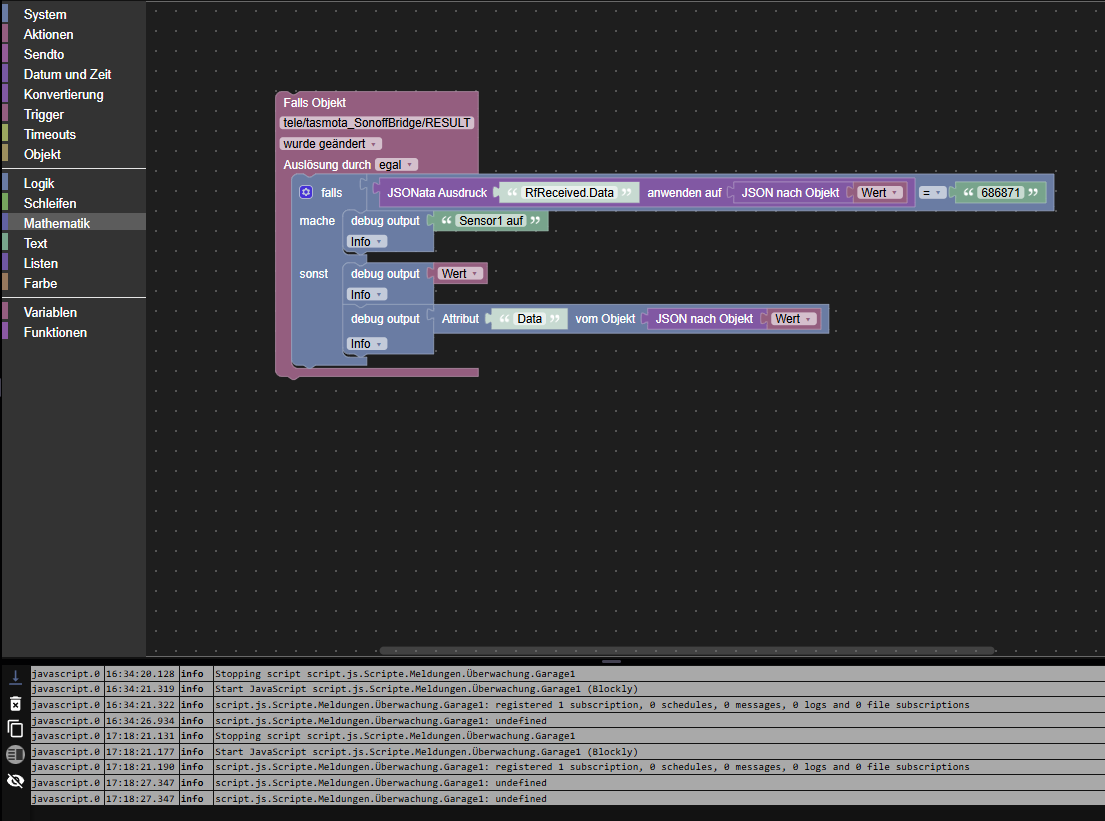Click log line 'Stopping script' at 16:34:20.128

coord(567,674)
